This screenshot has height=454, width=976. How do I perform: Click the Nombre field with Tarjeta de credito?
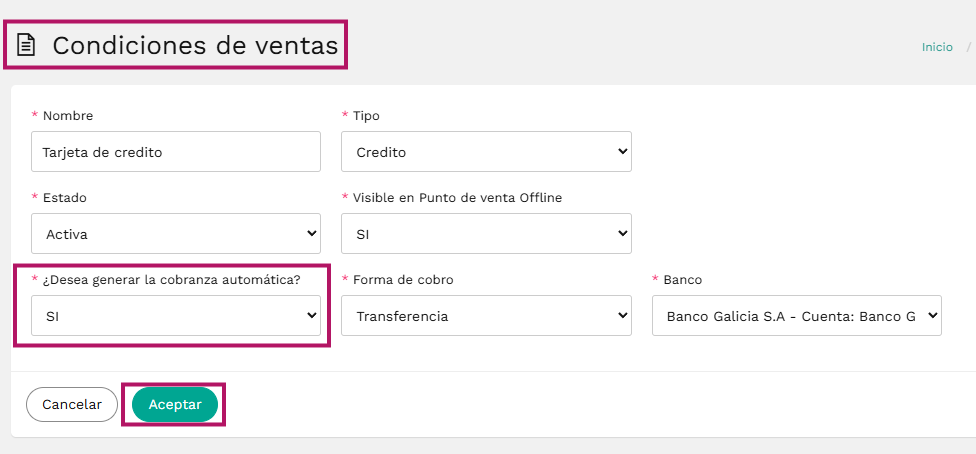coord(176,151)
